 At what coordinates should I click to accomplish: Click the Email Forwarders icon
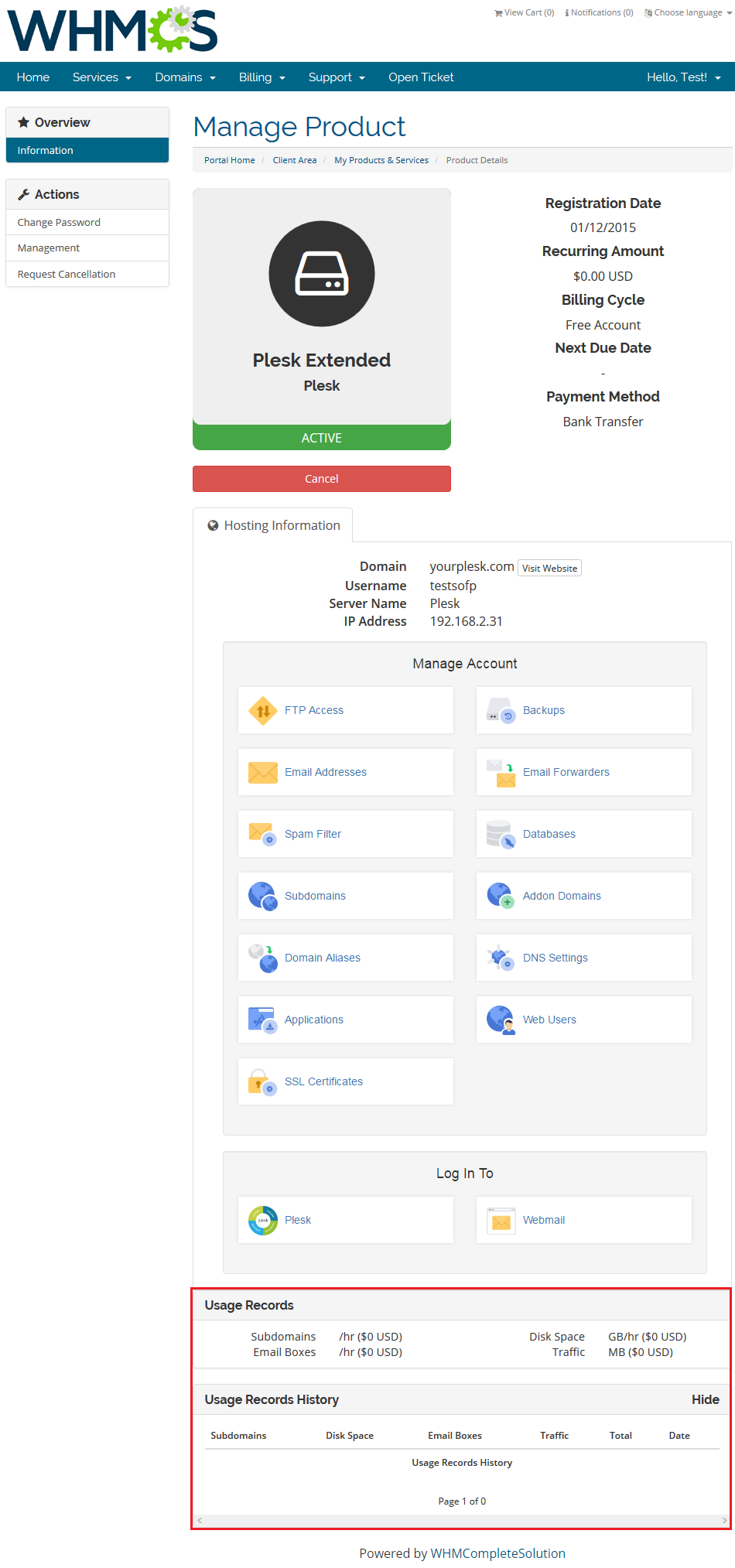click(501, 772)
